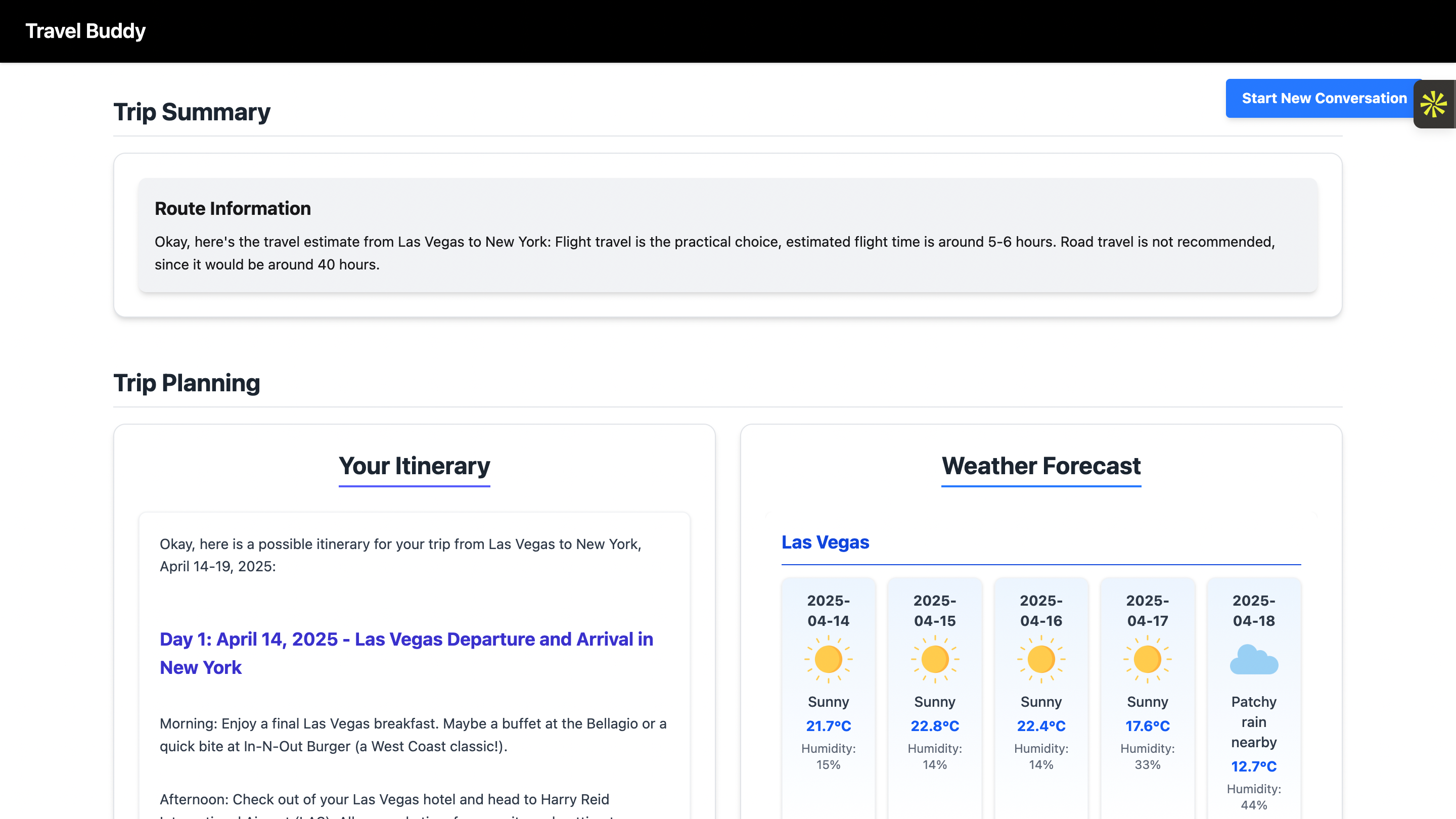Select the 21.7°C temperature reading
1456x819 pixels.
coord(828,726)
